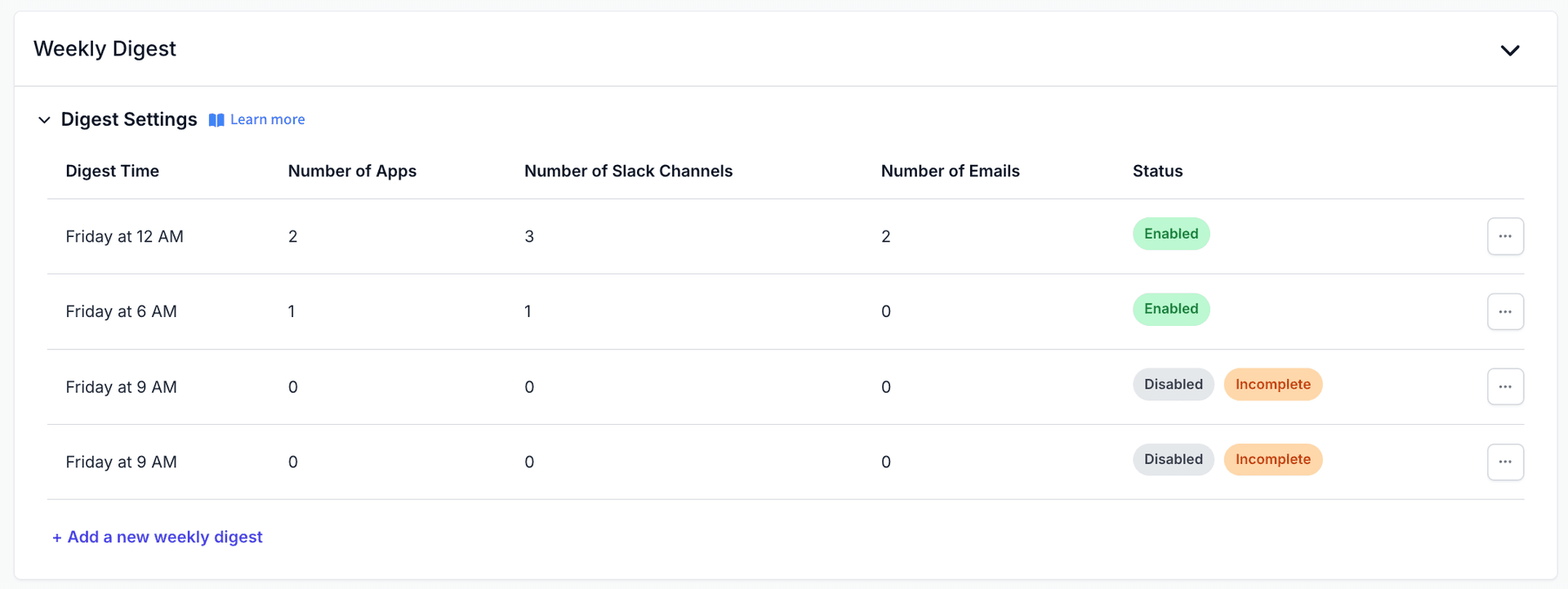Viewport: 1568px width, 589px height.
Task: Add a new weekly digest
Action: tap(157, 537)
